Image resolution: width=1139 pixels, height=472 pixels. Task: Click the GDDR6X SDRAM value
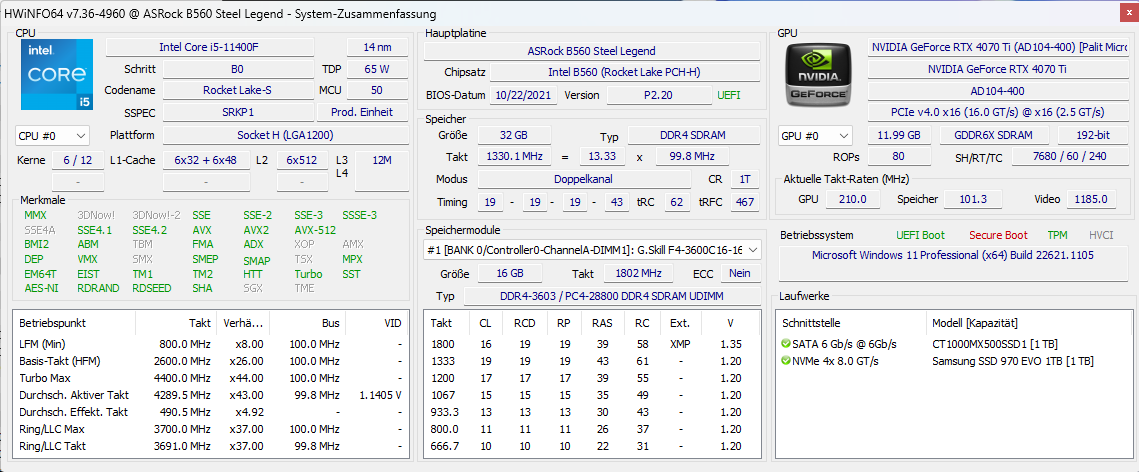pos(995,135)
